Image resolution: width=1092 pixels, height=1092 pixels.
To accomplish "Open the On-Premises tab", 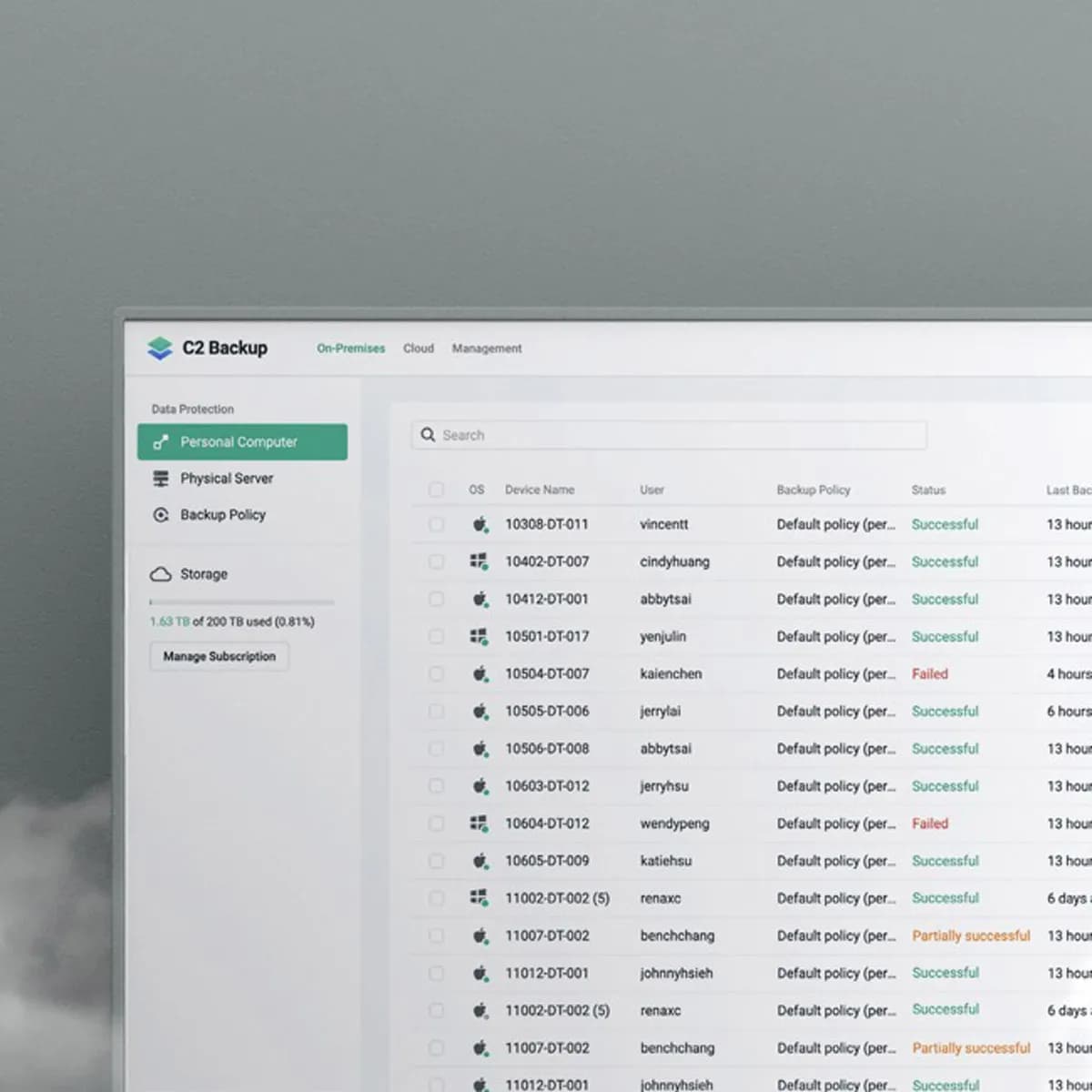I will click(x=351, y=349).
